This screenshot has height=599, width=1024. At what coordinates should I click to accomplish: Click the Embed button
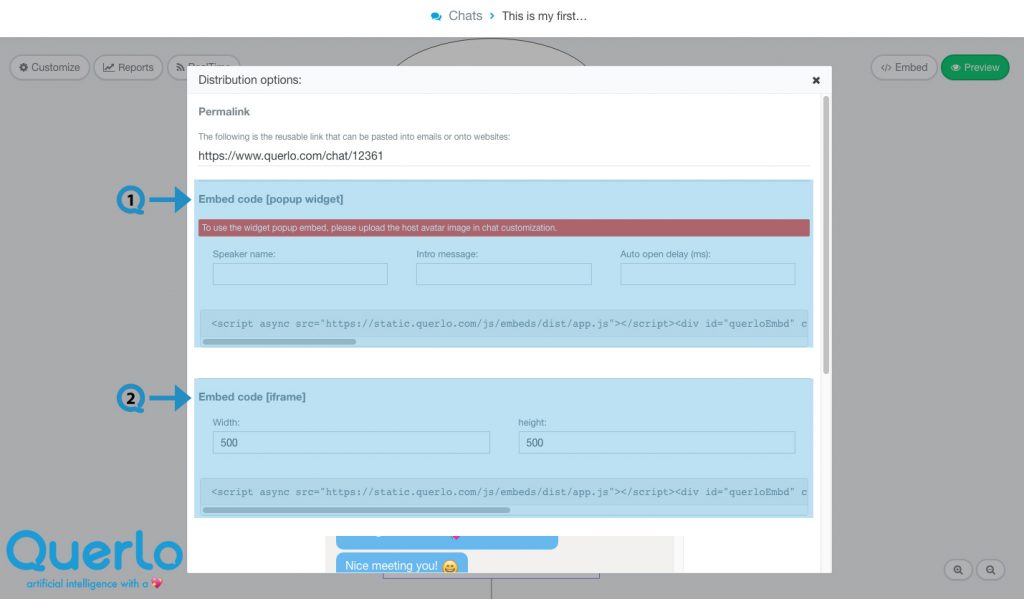pyautogui.click(x=904, y=67)
